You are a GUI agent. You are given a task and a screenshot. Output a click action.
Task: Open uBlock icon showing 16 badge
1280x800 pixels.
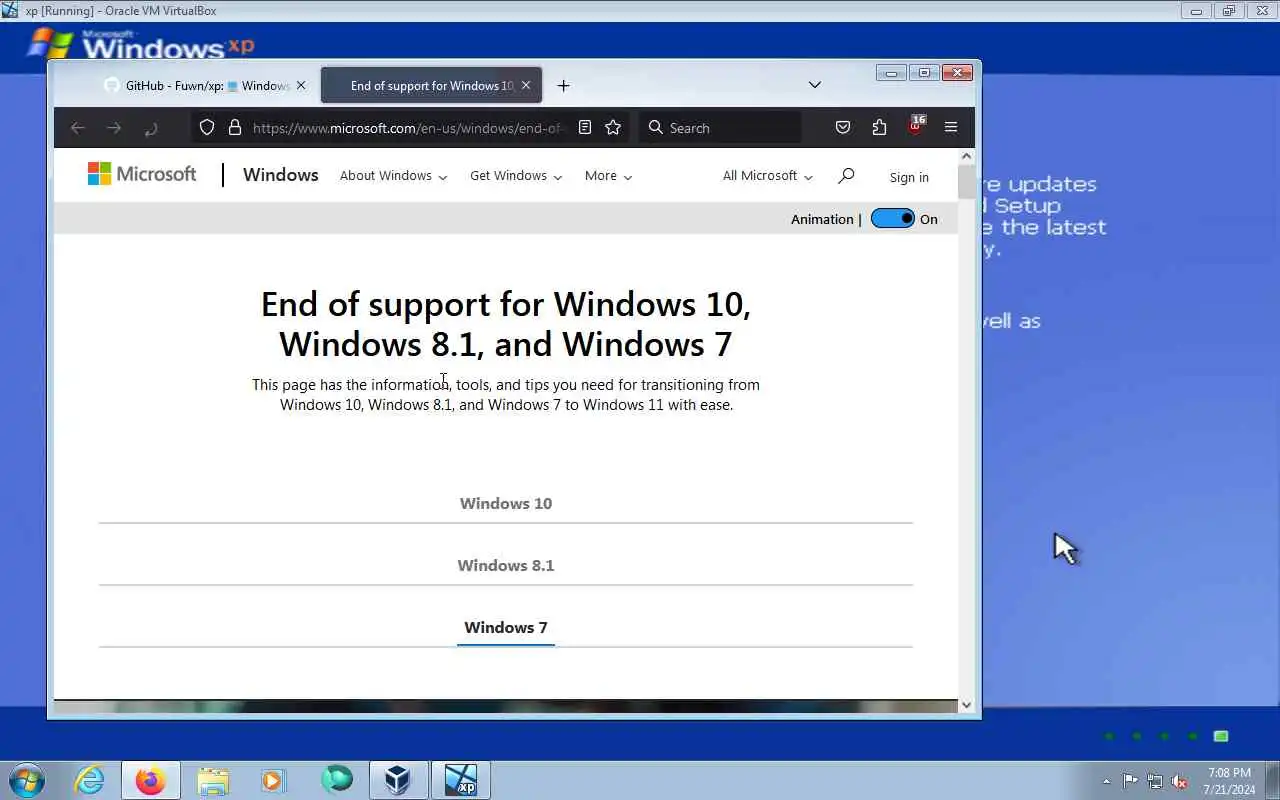coord(916,125)
